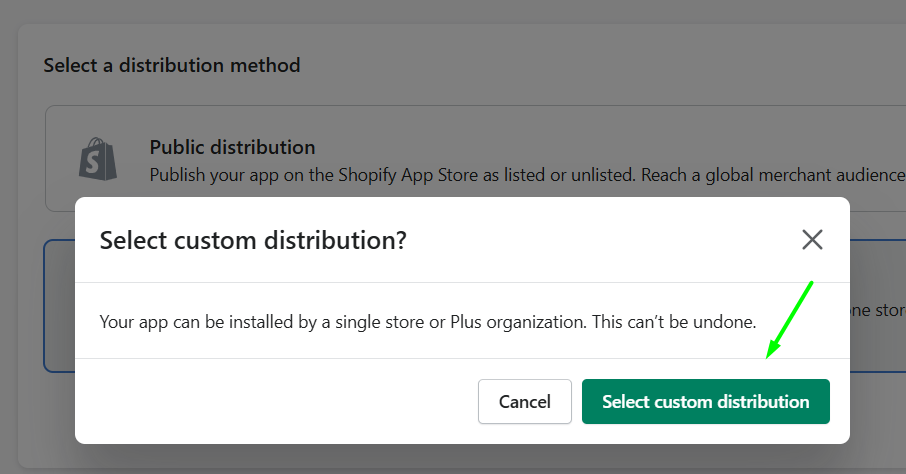Viewport: 906px width, 474px height.
Task: Click the 'Public distribution' title text
Action: click(232, 147)
